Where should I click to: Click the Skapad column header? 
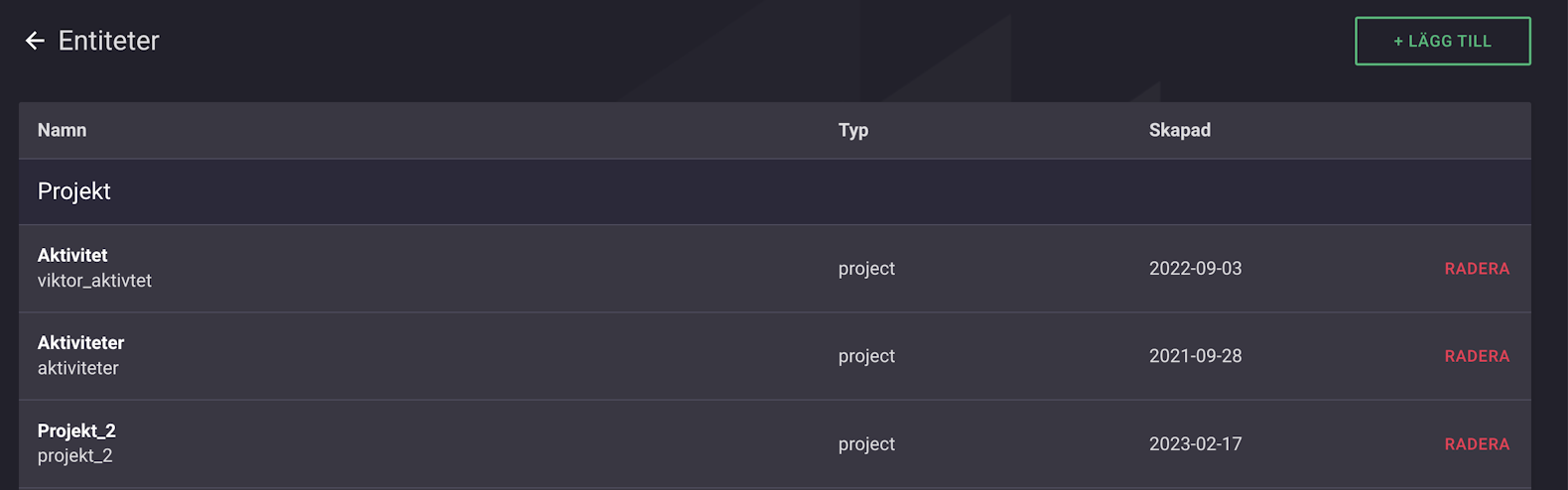click(1179, 130)
